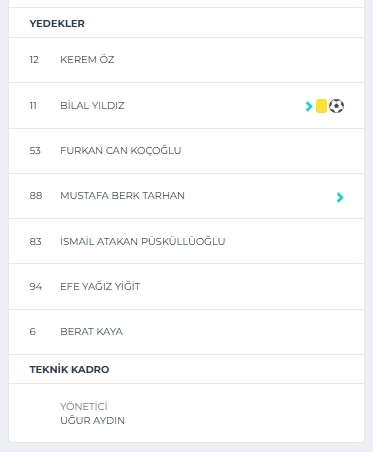This screenshot has width=373, height=452.
Task: Select Mustafa Berk Tarhan's name
Action: tap(122, 196)
